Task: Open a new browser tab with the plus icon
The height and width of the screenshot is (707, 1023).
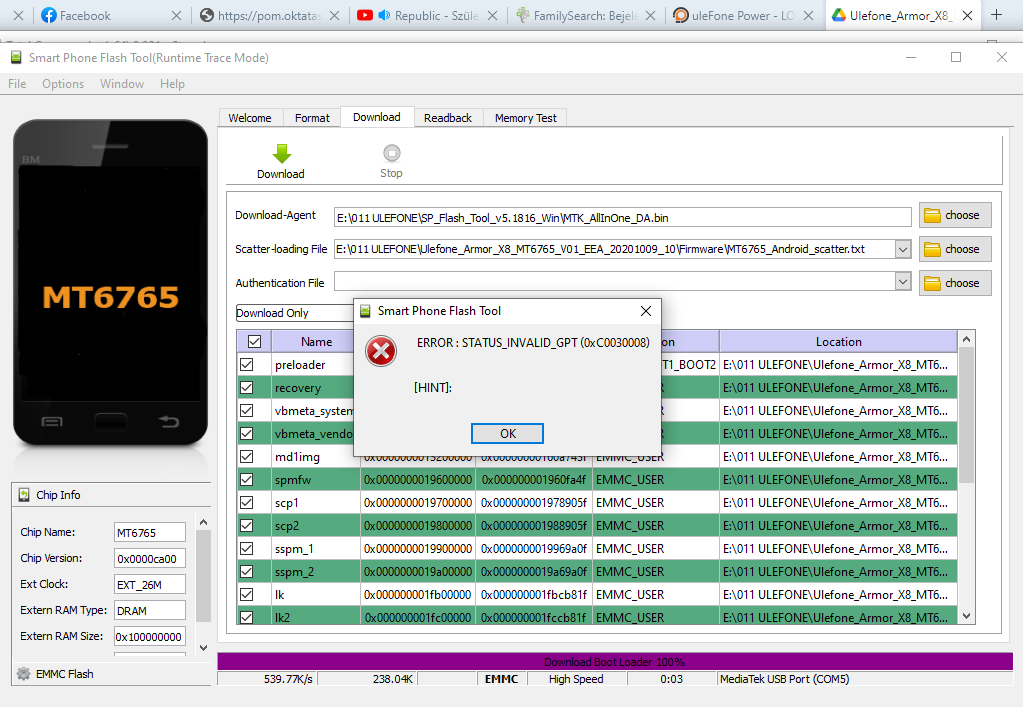Action: point(996,15)
